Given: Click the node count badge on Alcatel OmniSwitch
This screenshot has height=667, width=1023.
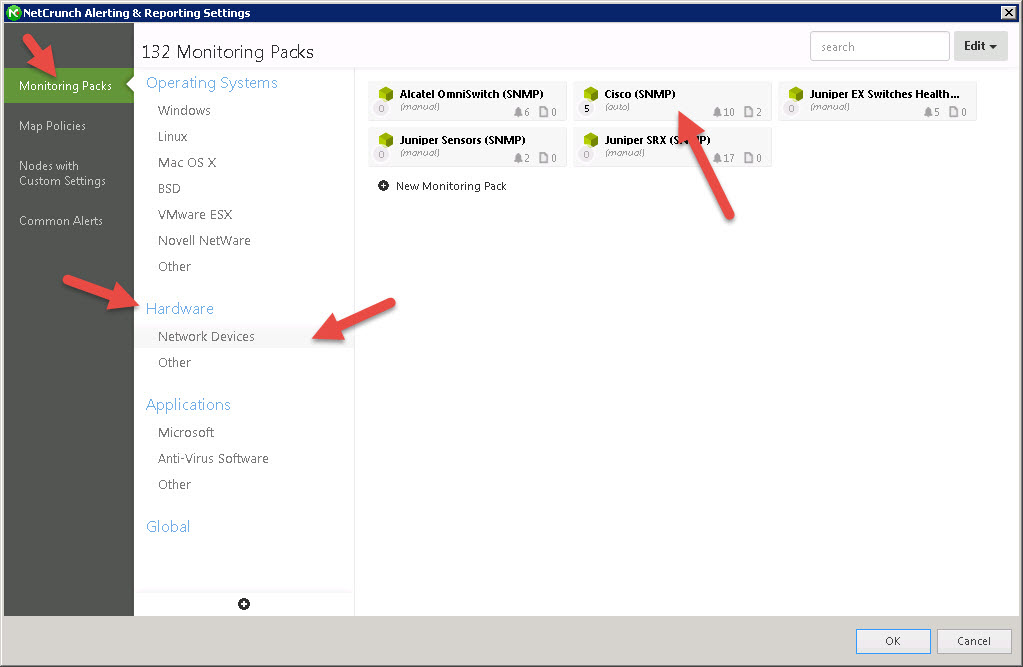Looking at the screenshot, I should pyautogui.click(x=382, y=108).
